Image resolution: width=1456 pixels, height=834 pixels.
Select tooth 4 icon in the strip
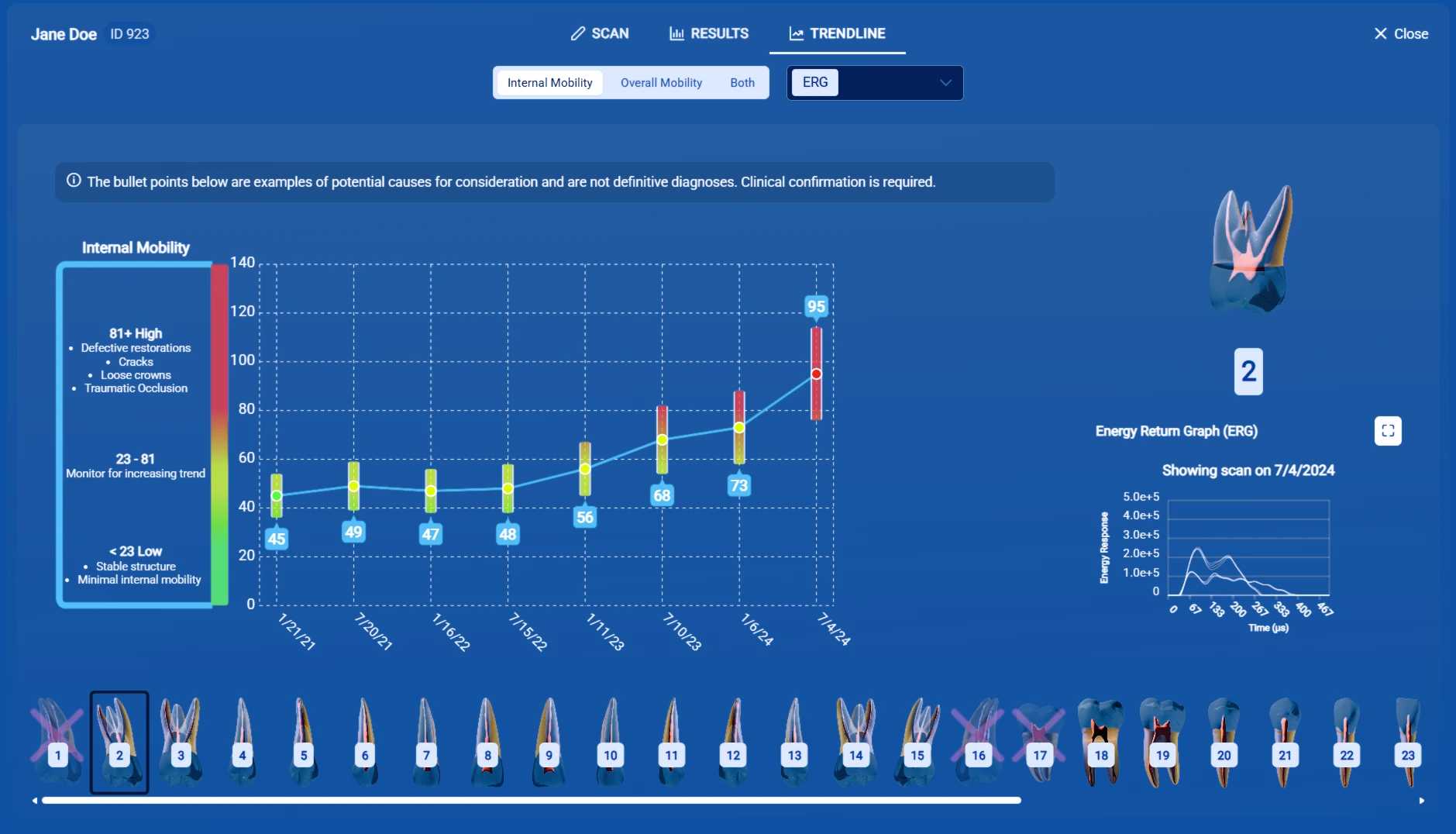point(242,742)
